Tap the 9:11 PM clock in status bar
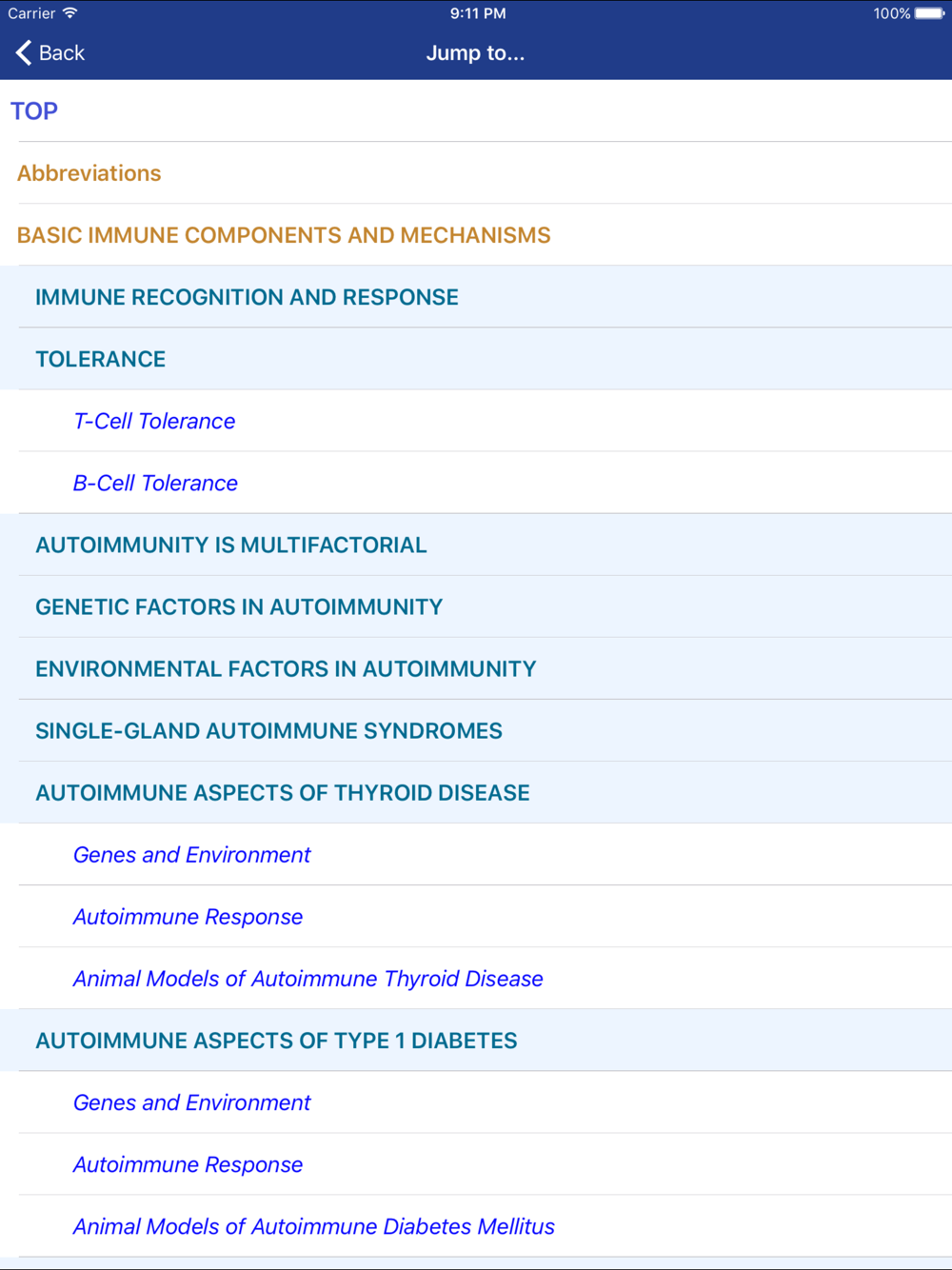This screenshot has width=952, height=1270. pos(478,13)
